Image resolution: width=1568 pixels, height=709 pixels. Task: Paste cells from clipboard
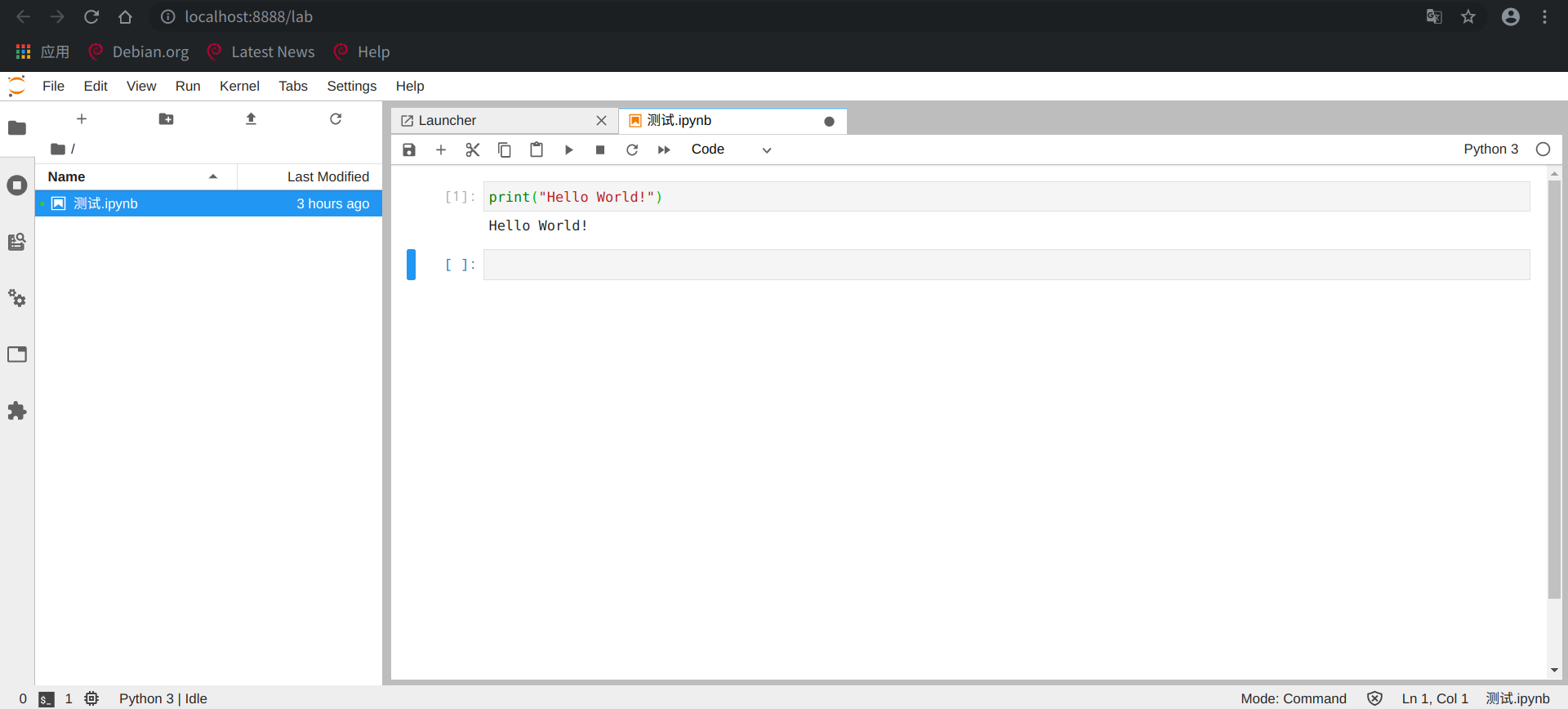point(537,149)
